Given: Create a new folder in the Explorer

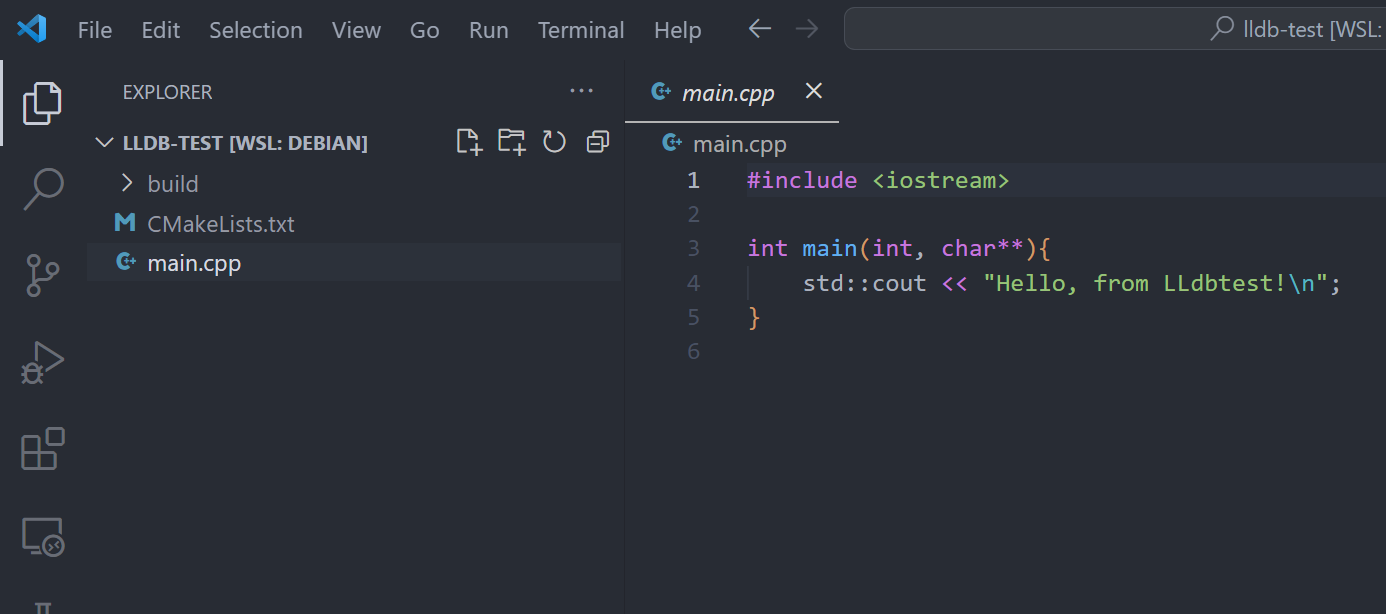Looking at the screenshot, I should [511, 142].
